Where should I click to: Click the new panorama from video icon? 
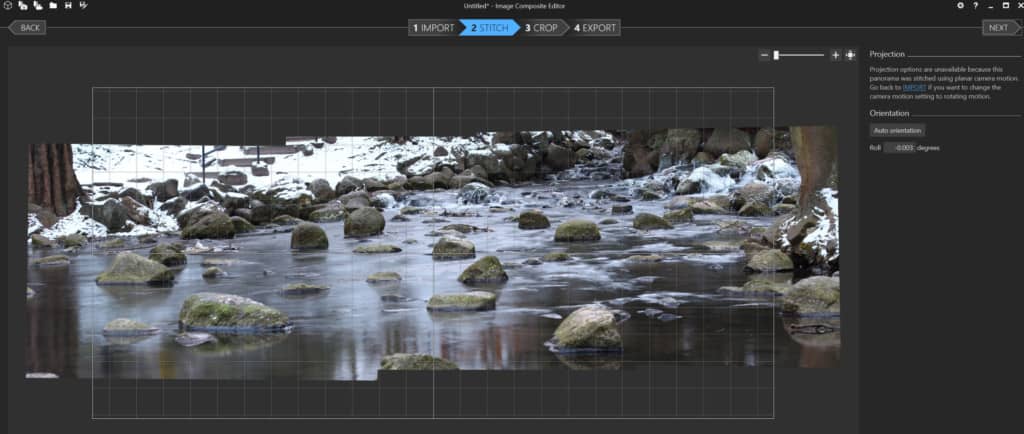click(x=37, y=6)
